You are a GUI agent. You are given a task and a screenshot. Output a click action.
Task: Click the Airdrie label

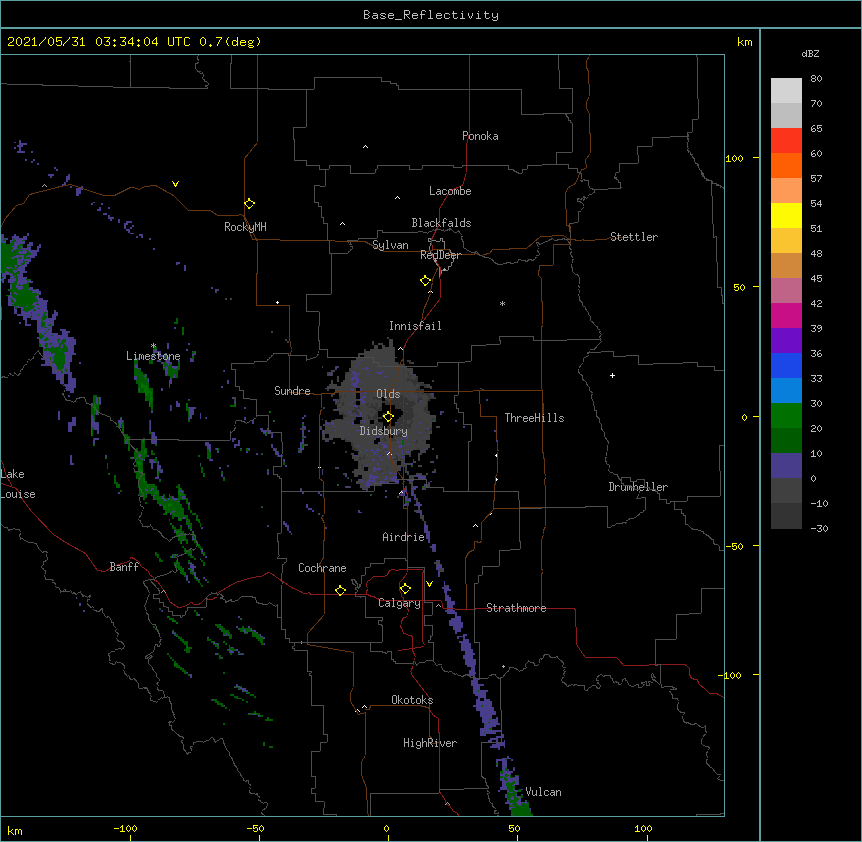[404, 537]
